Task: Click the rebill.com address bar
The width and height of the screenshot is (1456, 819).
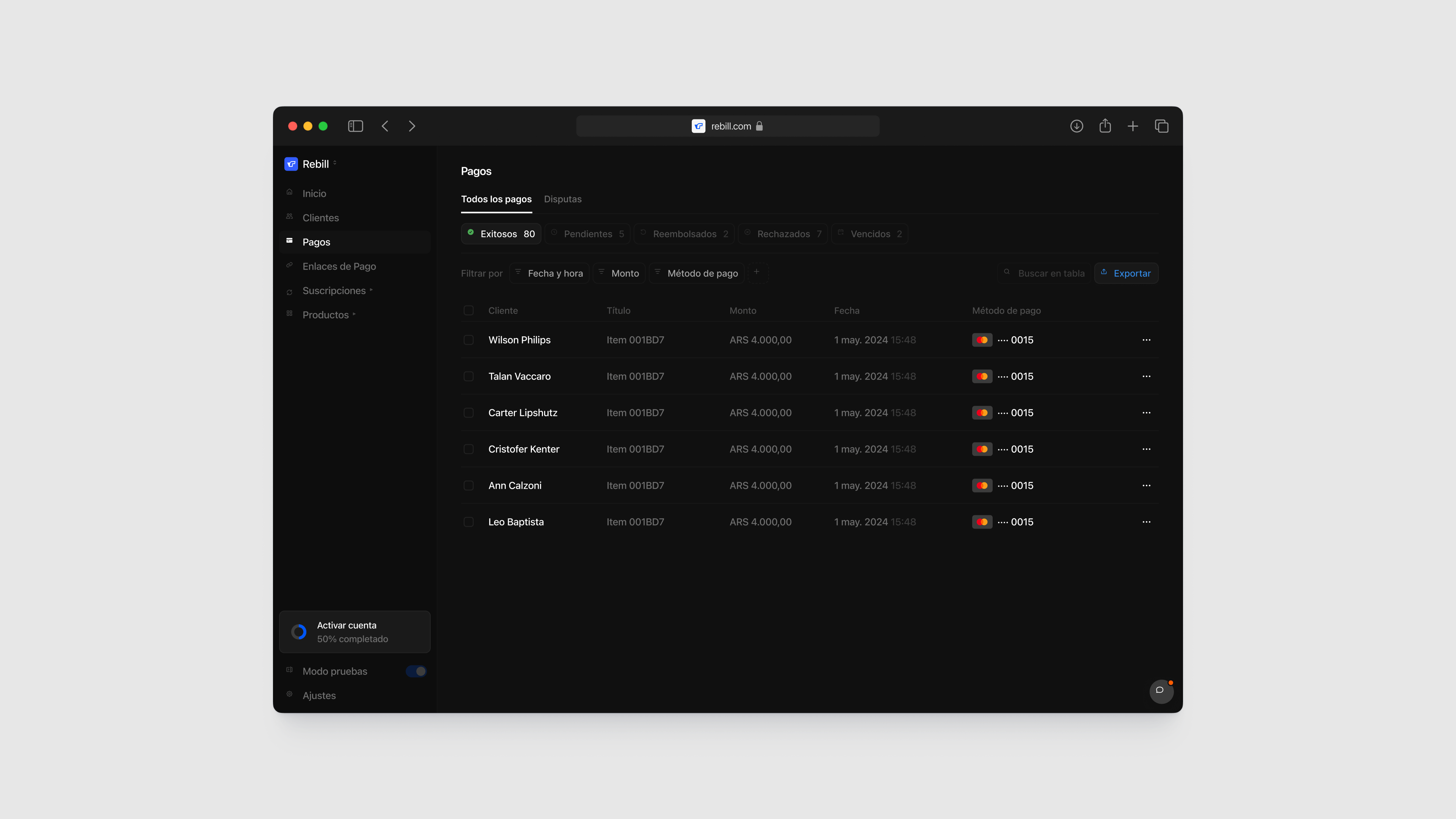Action: coord(728,126)
